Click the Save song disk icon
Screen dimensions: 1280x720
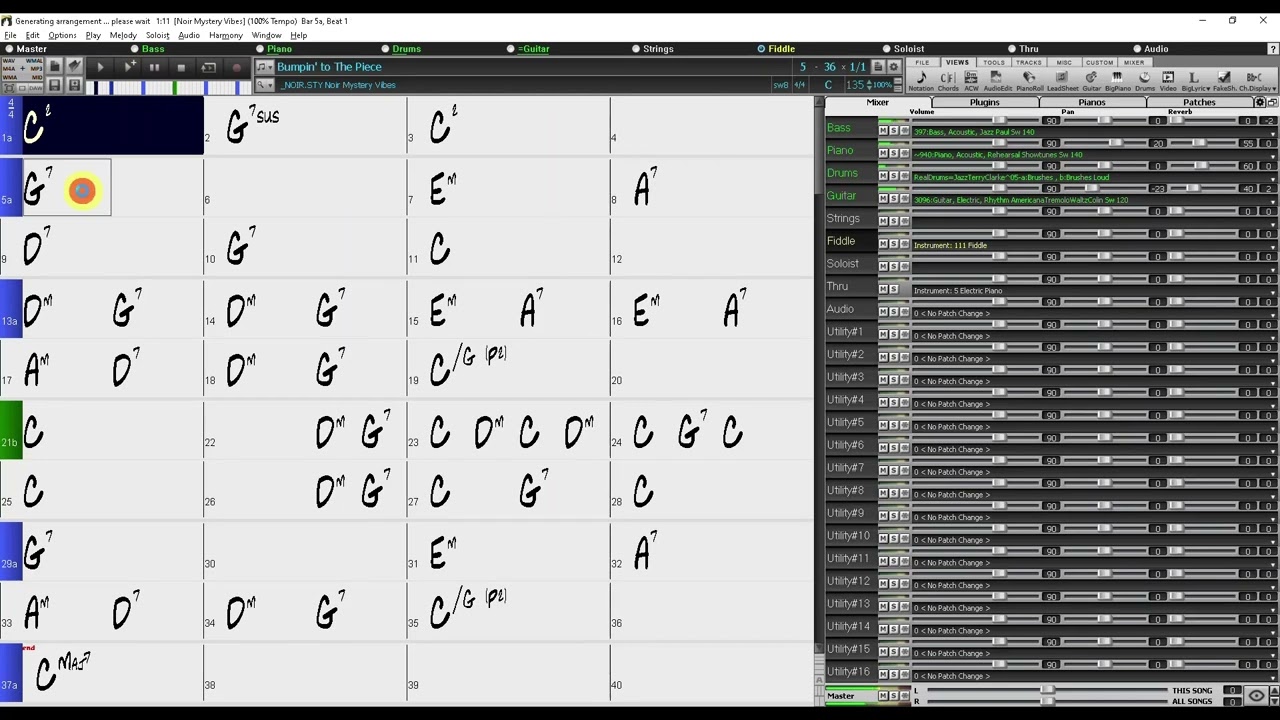pyautogui.click(x=54, y=86)
